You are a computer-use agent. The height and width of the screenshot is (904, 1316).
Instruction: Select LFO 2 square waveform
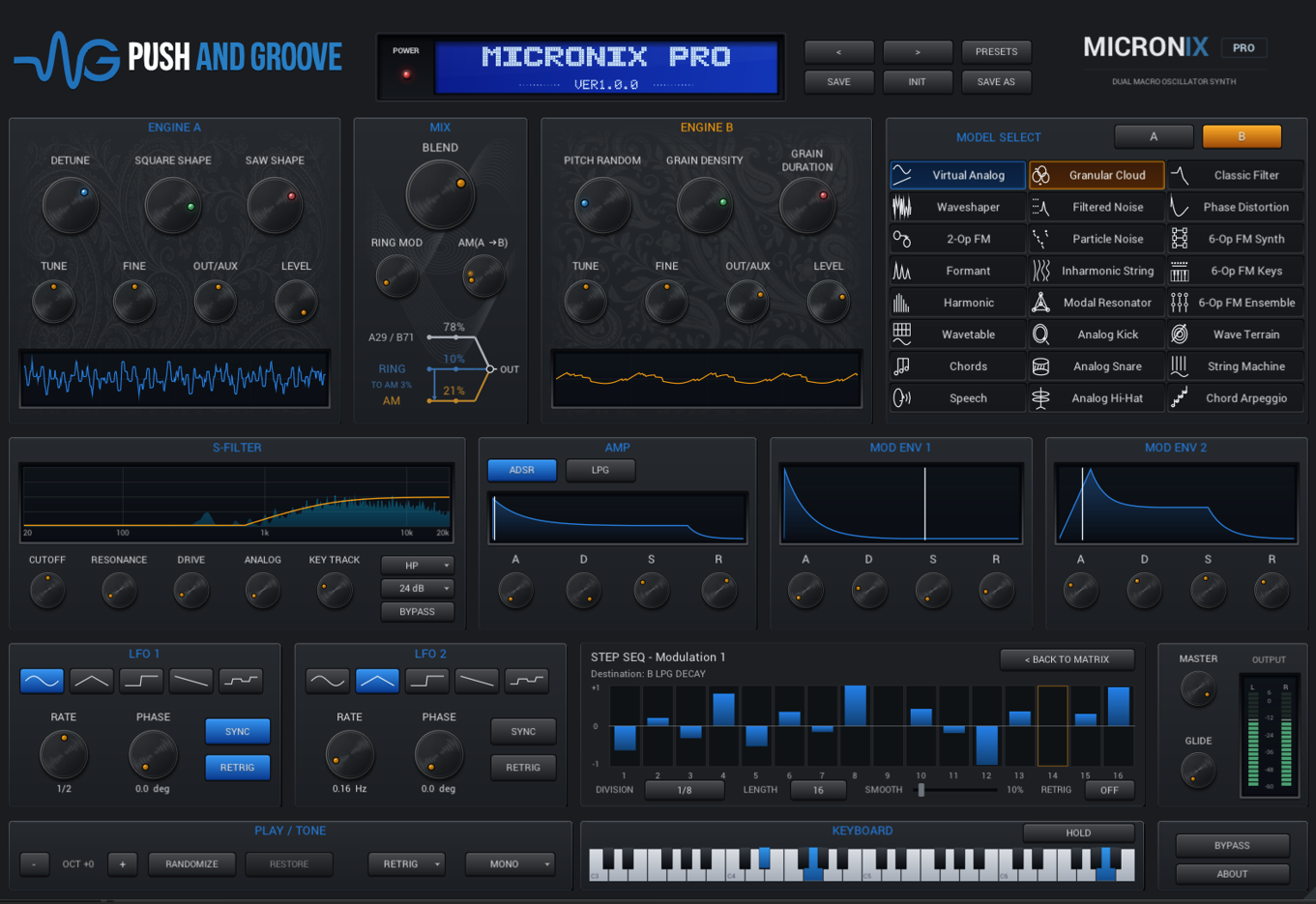pyautogui.click(x=426, y=681)
